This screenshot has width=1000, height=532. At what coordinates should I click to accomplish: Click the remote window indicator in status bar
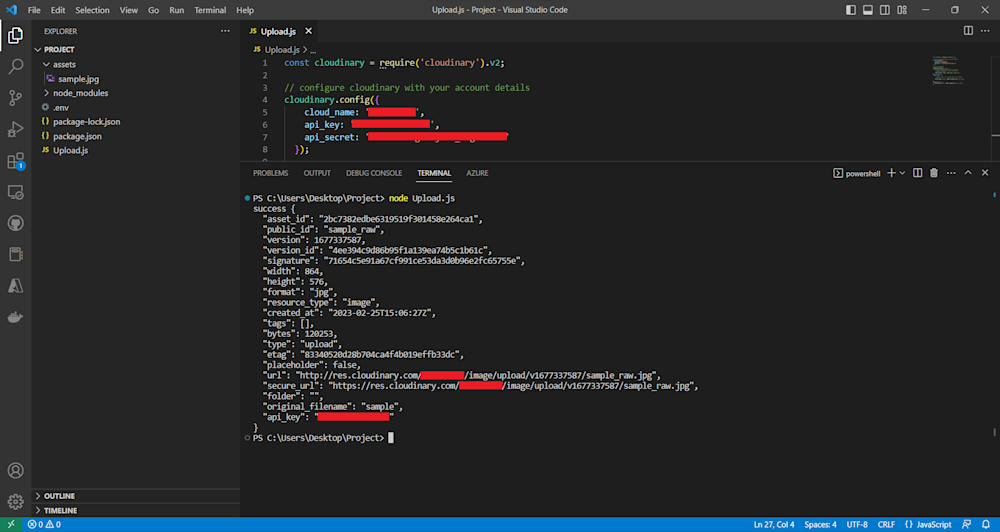(x=11, y=524)
